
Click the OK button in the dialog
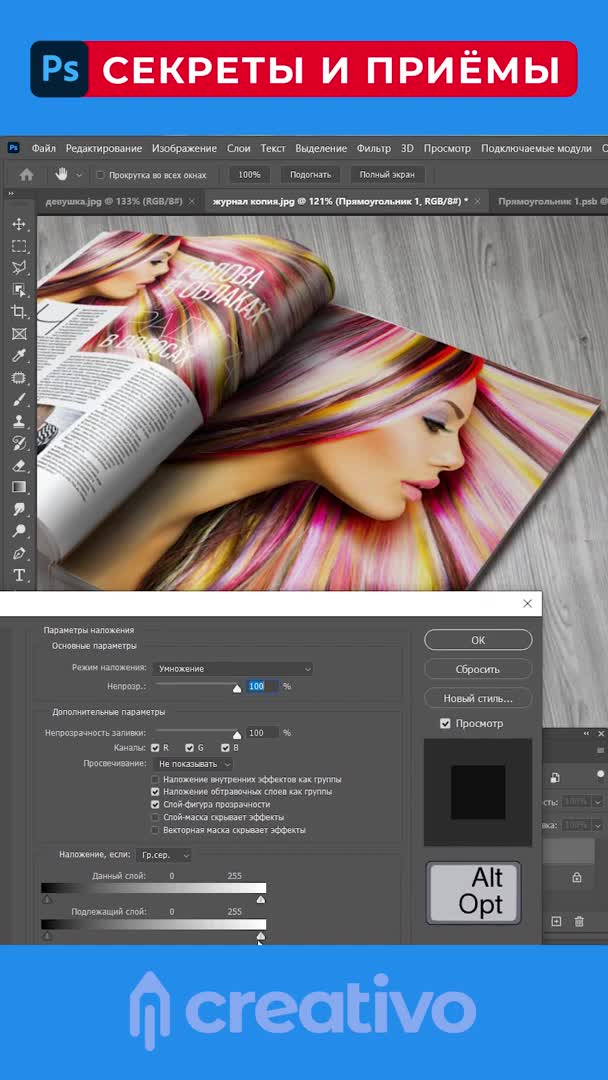coord(478,640)
